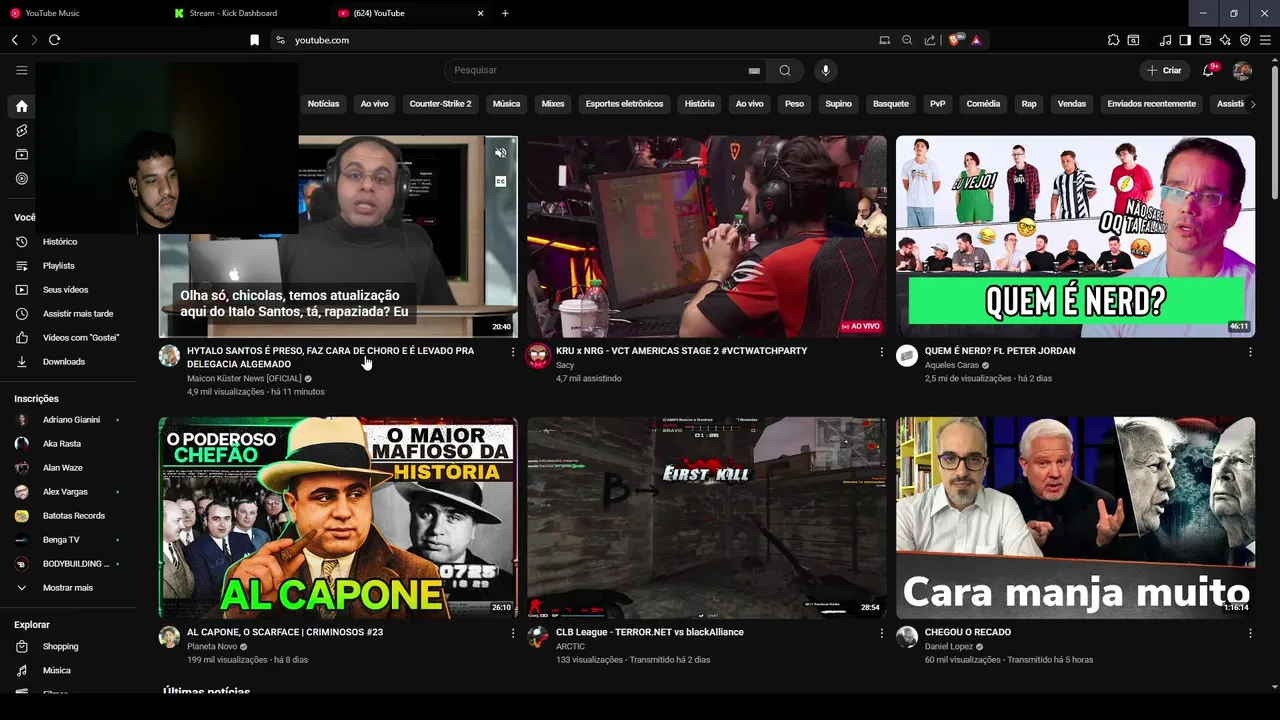1280x720 pixels.
Task: Click the share page icon in address bar
Action: coord(930,40)
